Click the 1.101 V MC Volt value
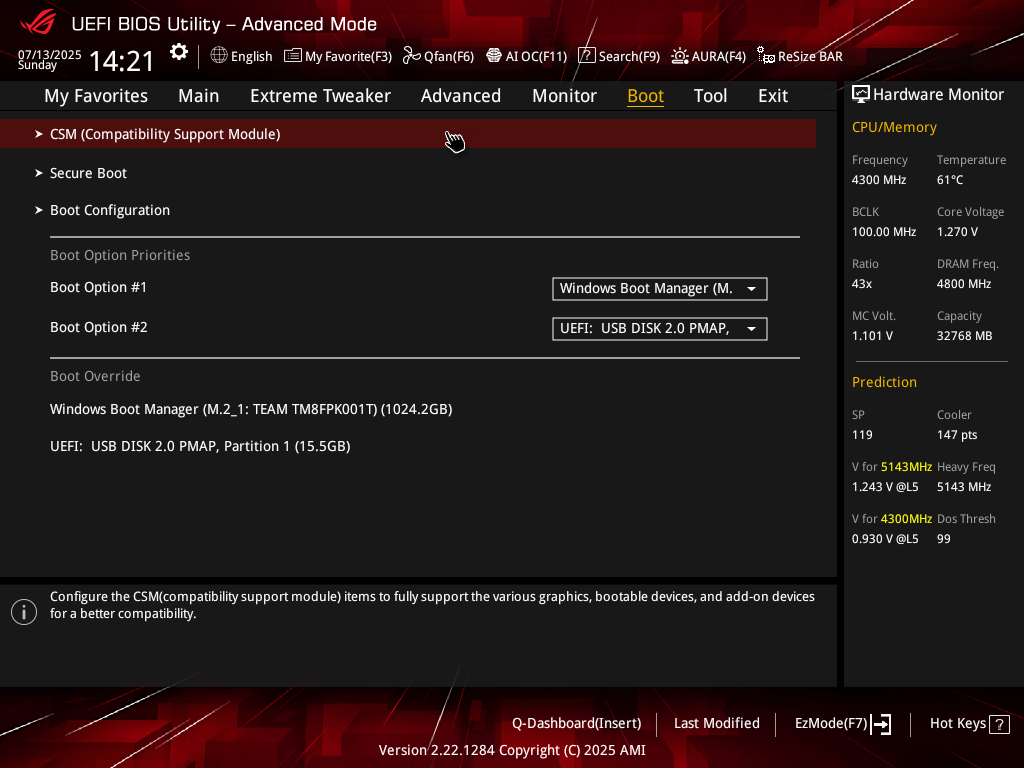1024x768 pixels. (872, 336)
